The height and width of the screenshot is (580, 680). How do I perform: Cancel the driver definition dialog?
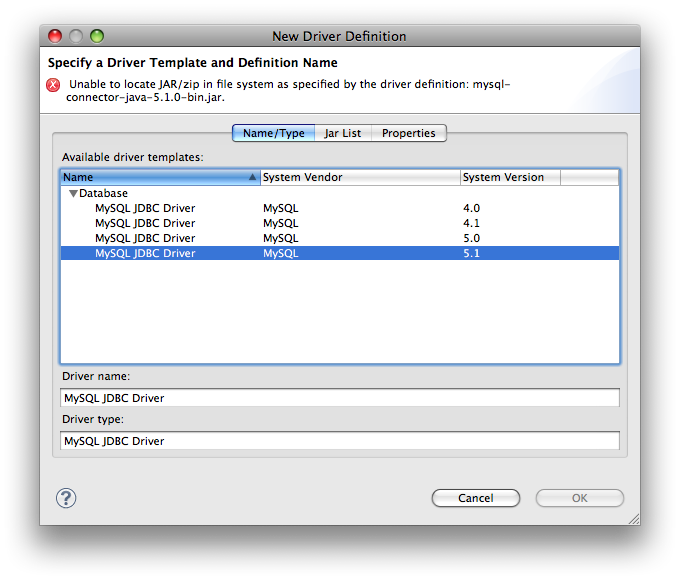click(x=476, y=498)
